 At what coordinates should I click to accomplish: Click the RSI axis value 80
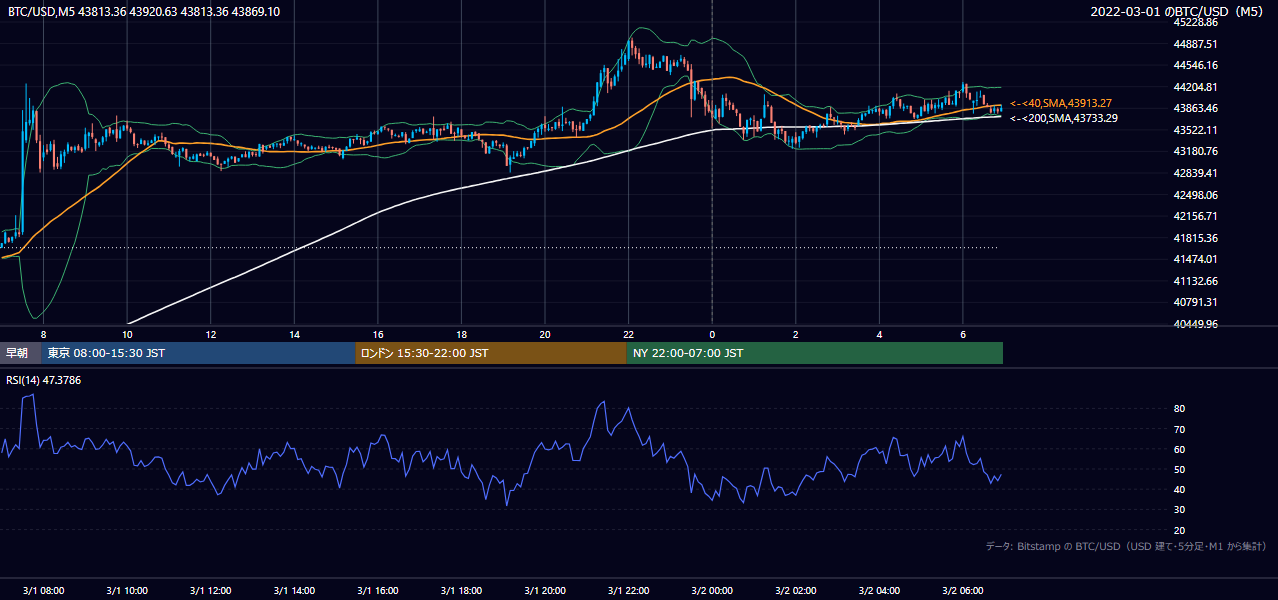[1180, 409]
